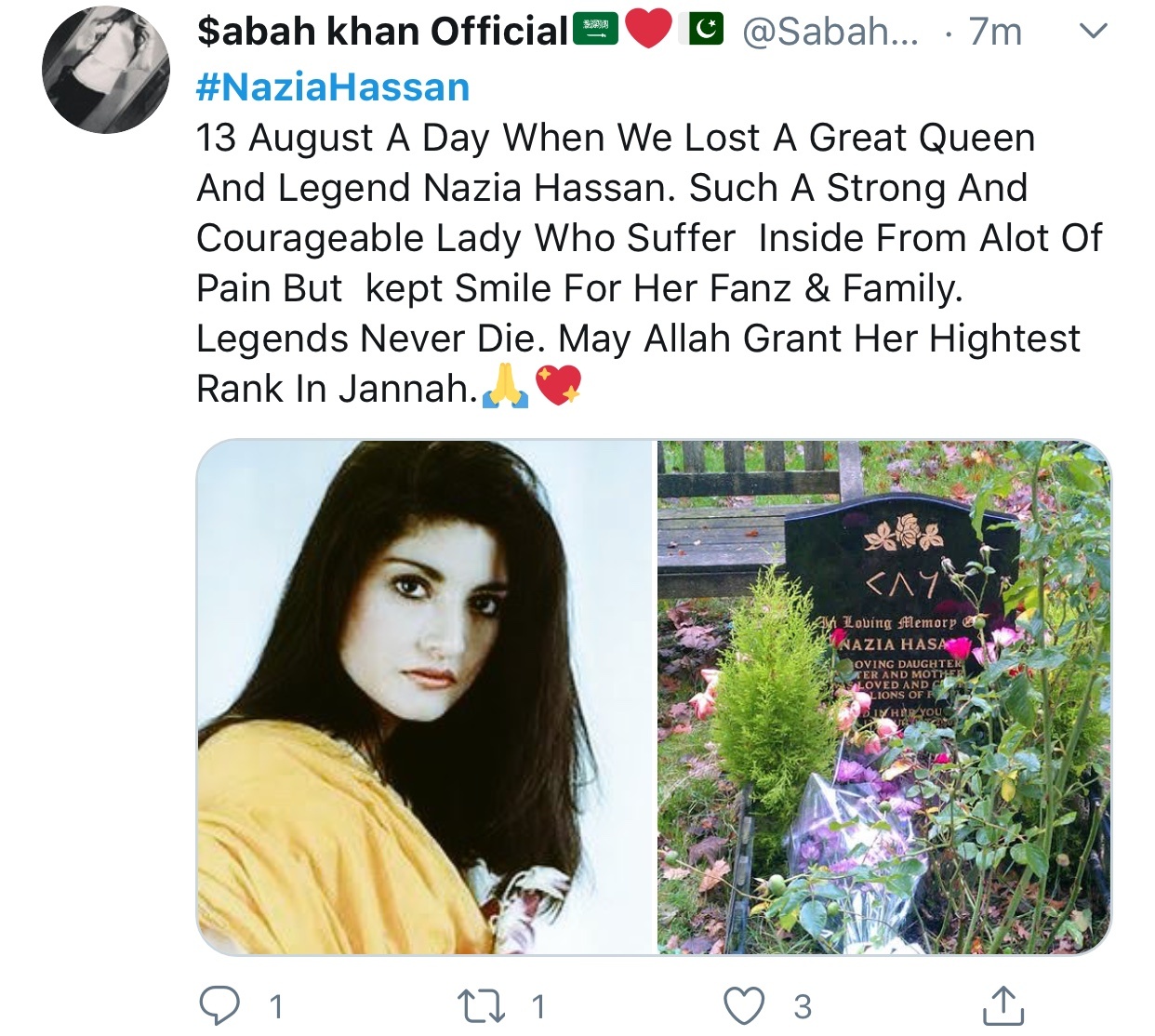Click the retweet count number 1
This screenshot has width=1155, height=1036.
pyautogui.click(x=538, y=1006)
